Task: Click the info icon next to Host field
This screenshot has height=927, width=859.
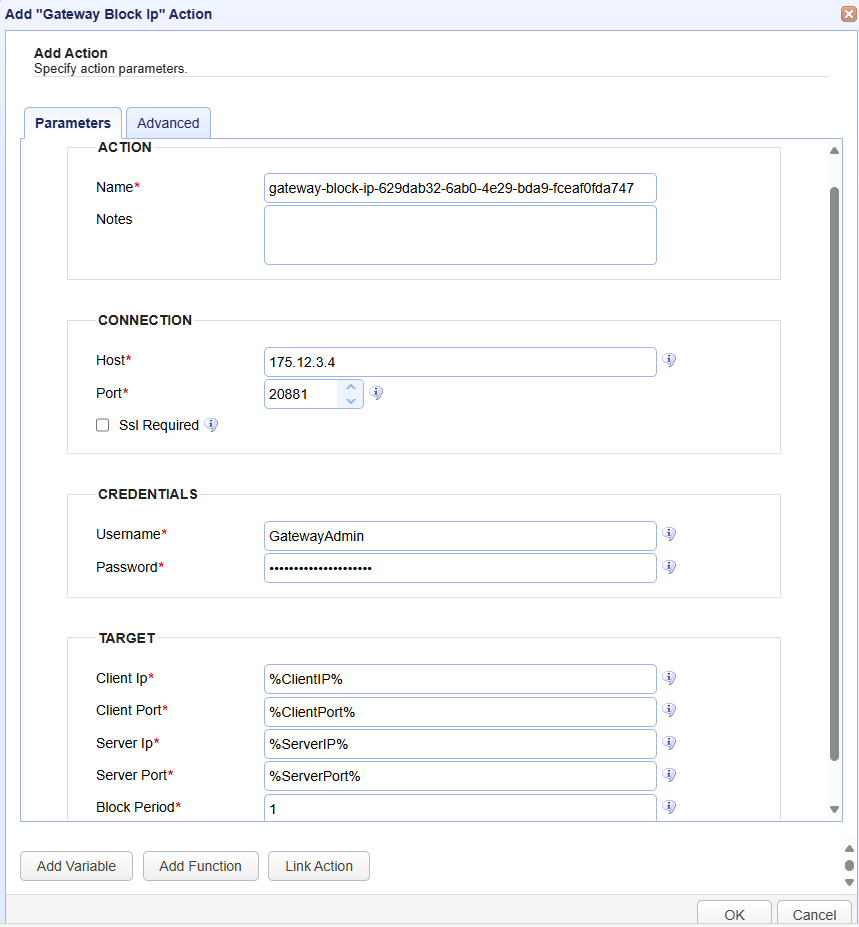Action: [669, 360]
